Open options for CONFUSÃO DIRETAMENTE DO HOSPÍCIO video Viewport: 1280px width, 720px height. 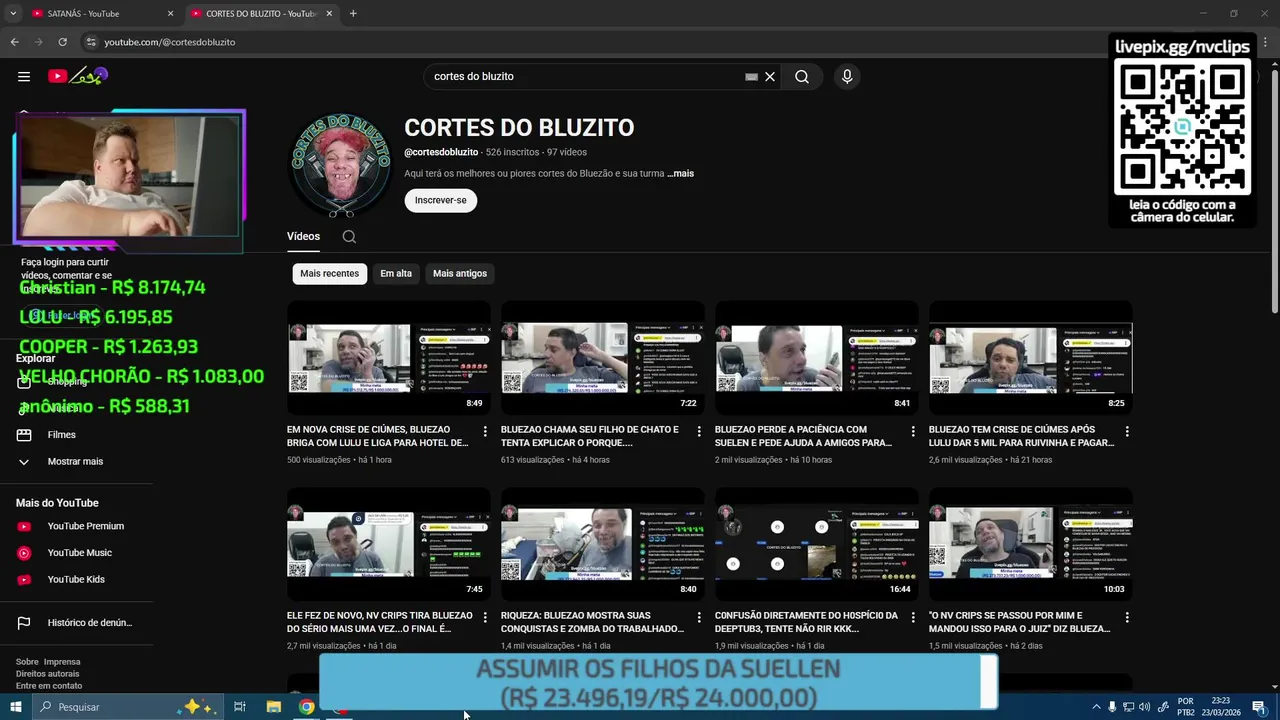[x=913, y=617]
